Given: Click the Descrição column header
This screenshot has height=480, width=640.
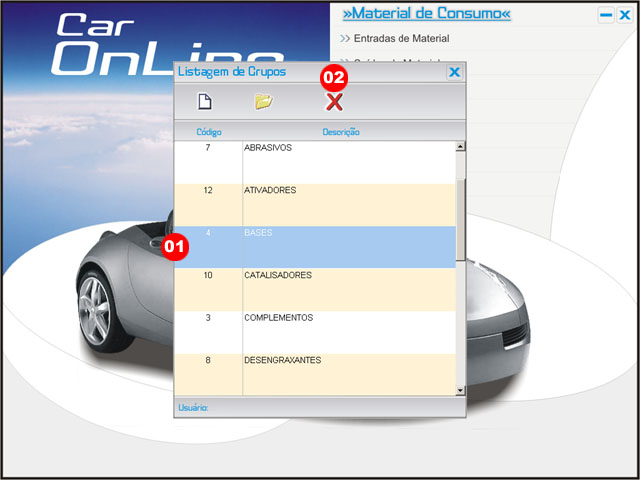Looking at the screenshot, I should pyautogui.click(x=340, y=132).
